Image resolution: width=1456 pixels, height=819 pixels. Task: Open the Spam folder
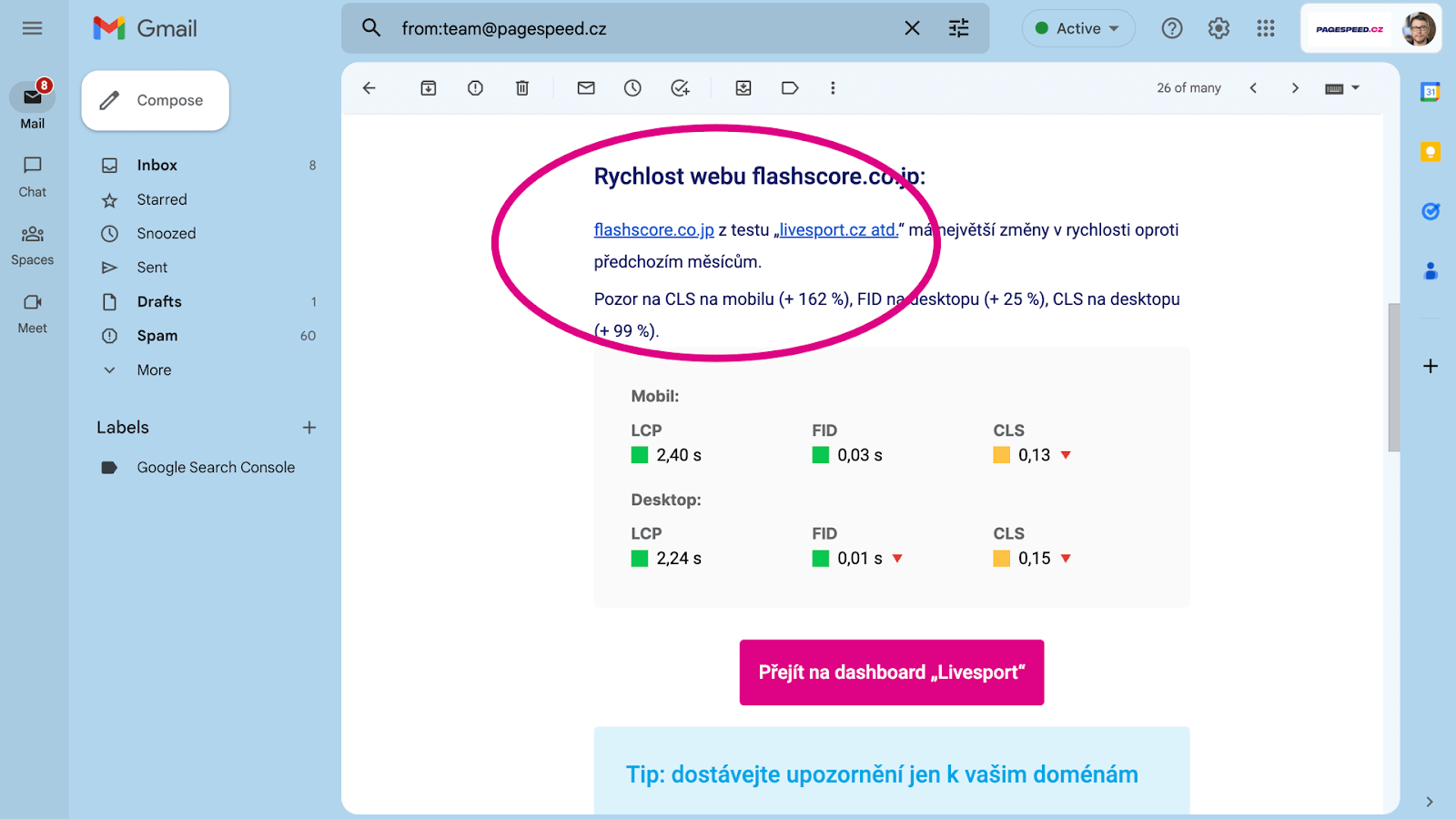pos(157,335)
